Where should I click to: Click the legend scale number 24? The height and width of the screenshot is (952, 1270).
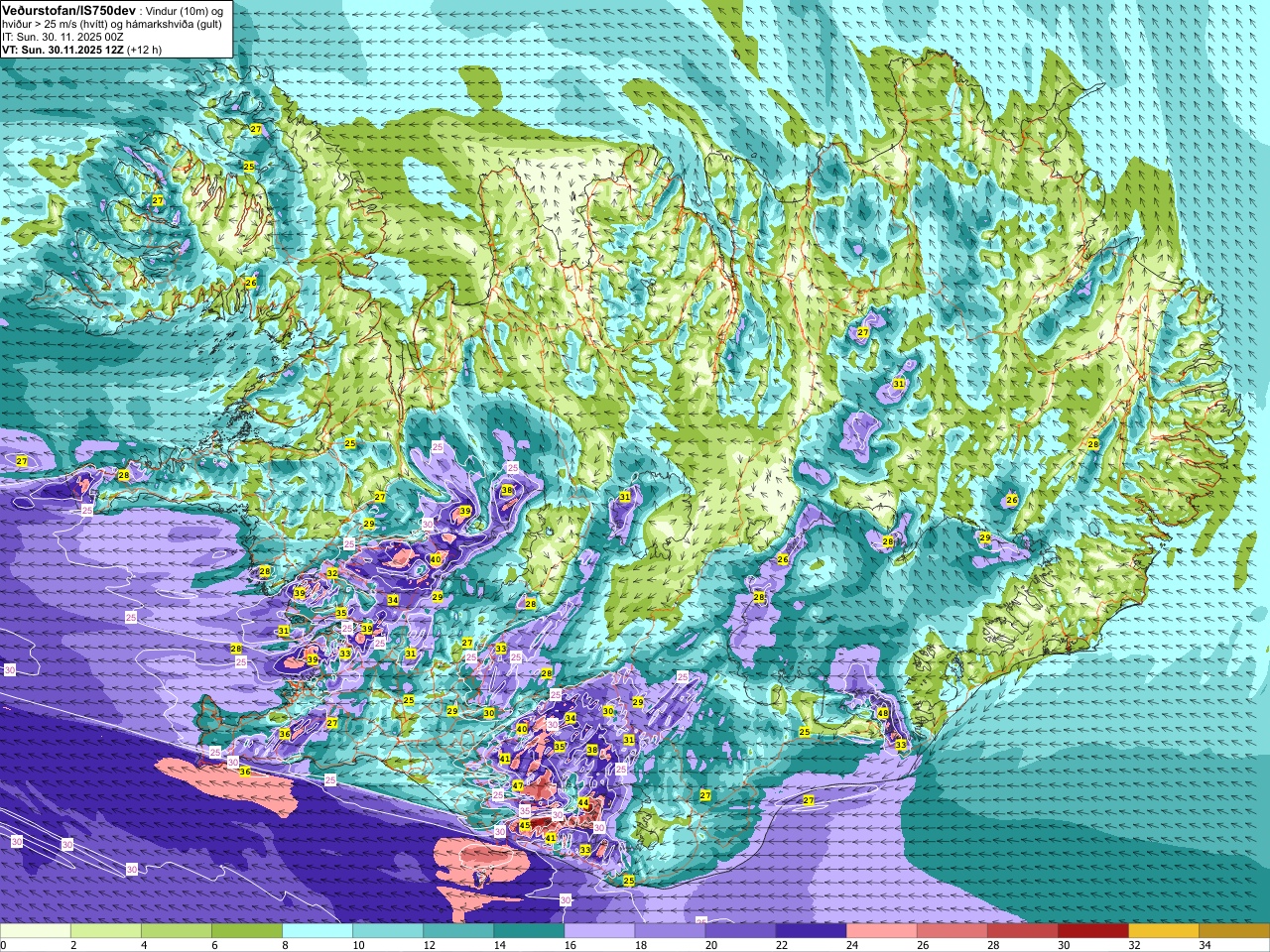[x=851, y=945]
